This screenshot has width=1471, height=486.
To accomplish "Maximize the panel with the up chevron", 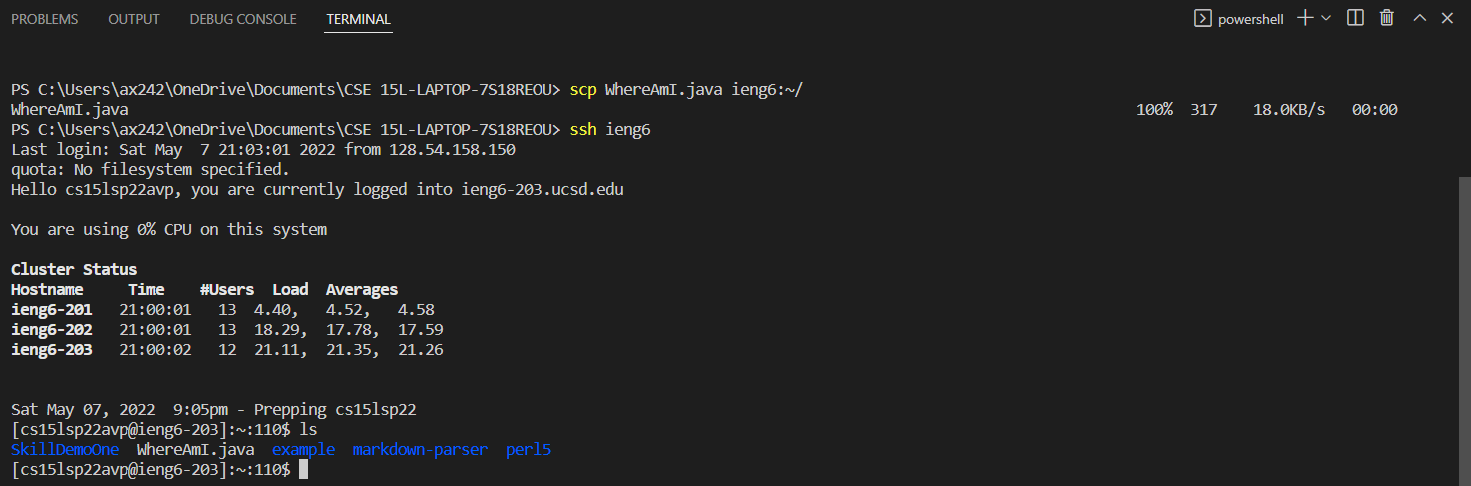I will (x=1419, y=18).
